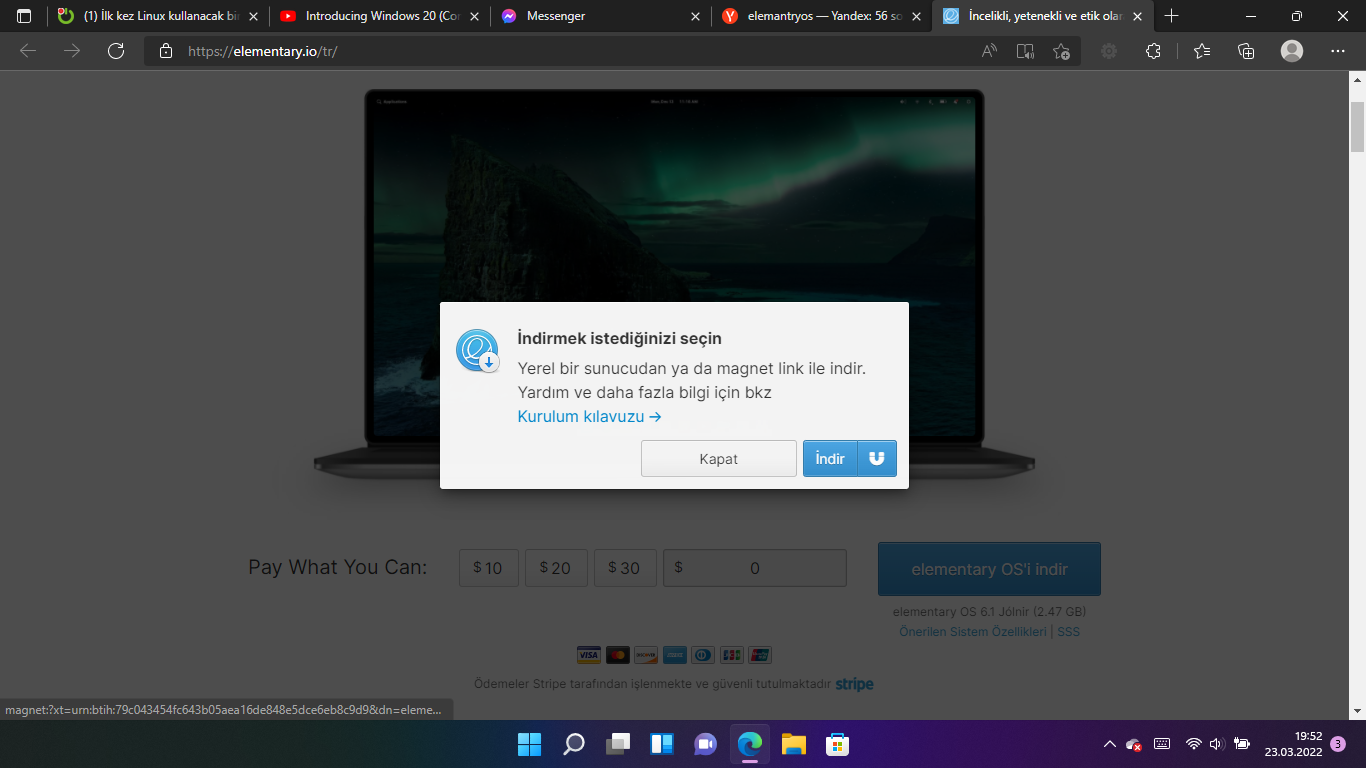This screenshot has width=1366, height=768.
Task: Click the İndir button in the dialog
Action: [x=830, y=459]
